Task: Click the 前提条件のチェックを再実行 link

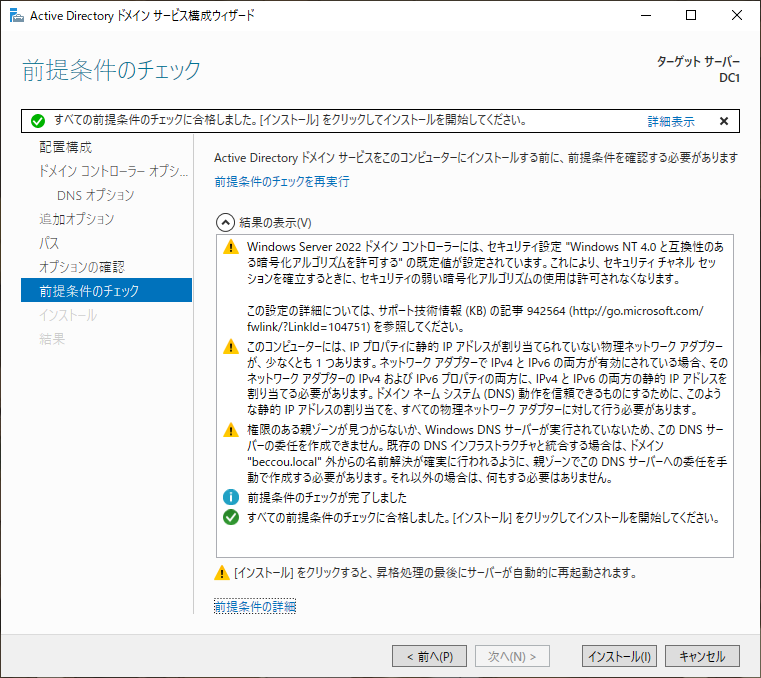Action: pyautogui.click(x=281, y=181)
